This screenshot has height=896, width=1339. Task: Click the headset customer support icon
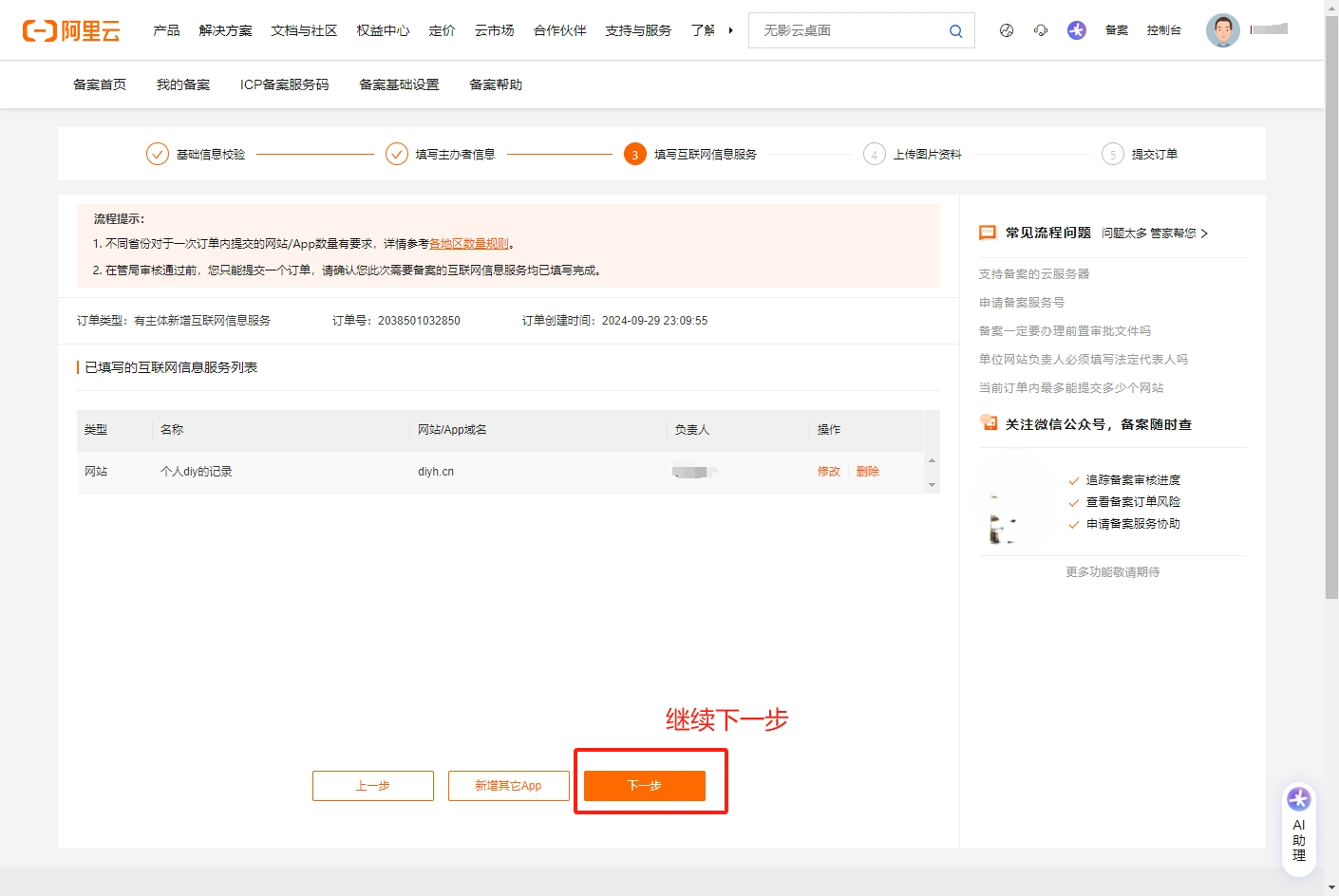(x=1041, y=29)
